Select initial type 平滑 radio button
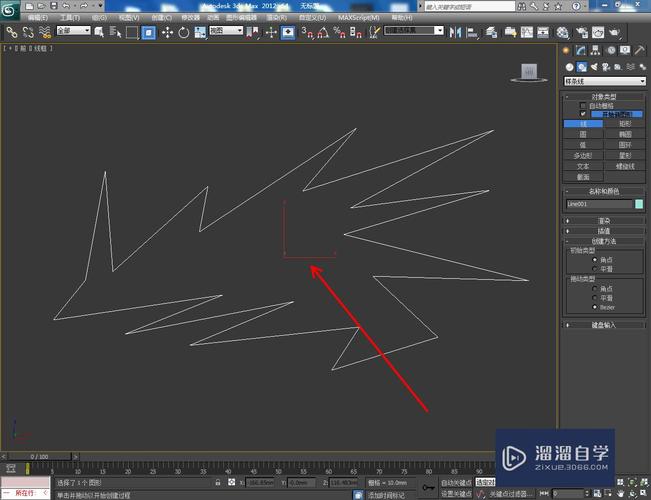 [595, 269]
